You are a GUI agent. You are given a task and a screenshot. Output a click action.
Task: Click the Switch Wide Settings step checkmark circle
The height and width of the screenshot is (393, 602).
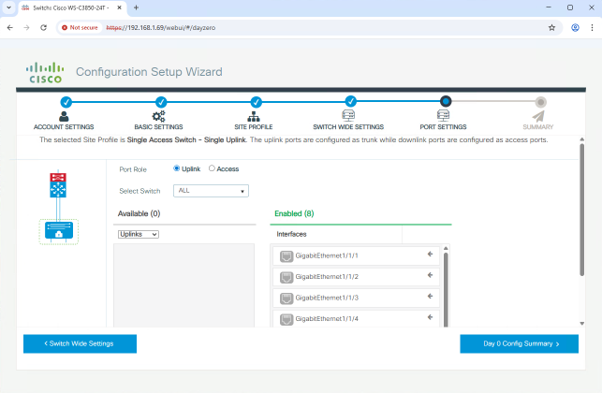tap(351, 101)
